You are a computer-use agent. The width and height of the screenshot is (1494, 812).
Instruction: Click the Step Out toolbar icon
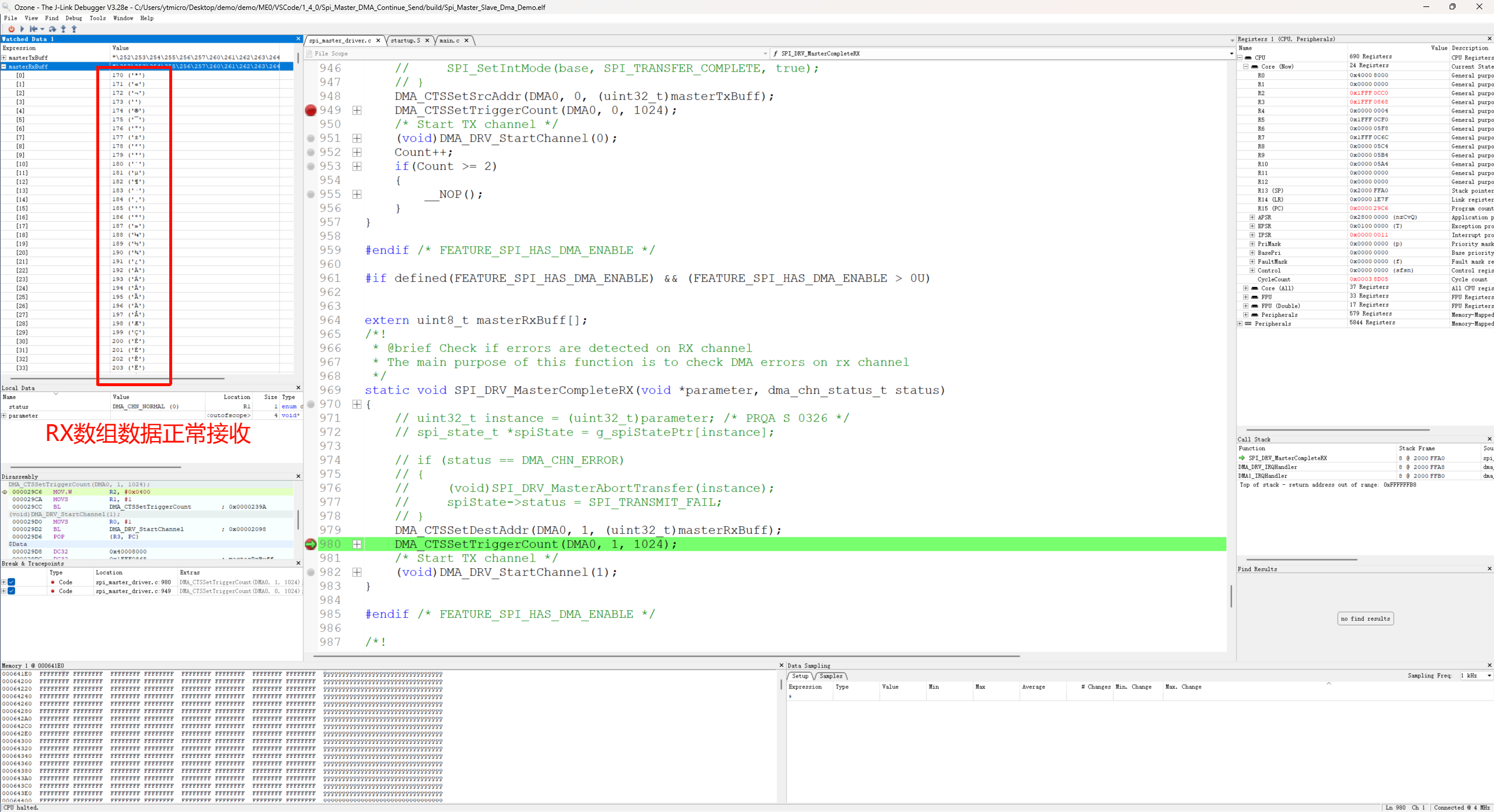click(74, 29)
